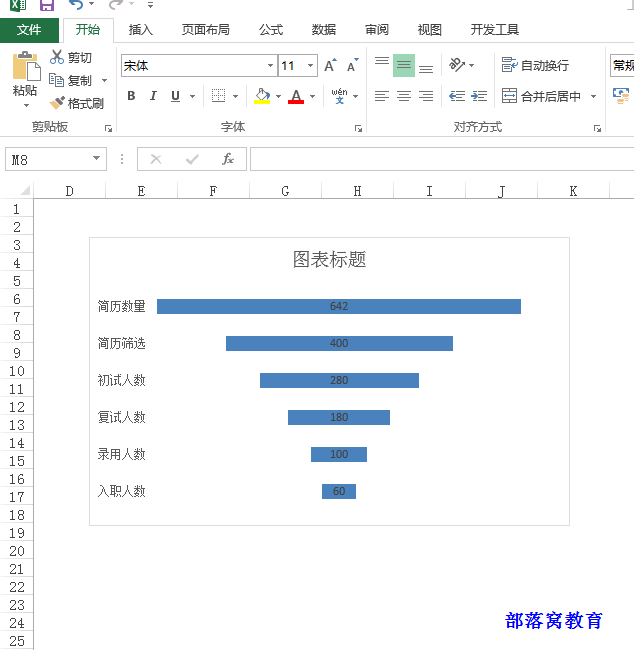Switch to the Developer (开发工具) tab
Screen dimensions: 634x650
pos(495,30)
